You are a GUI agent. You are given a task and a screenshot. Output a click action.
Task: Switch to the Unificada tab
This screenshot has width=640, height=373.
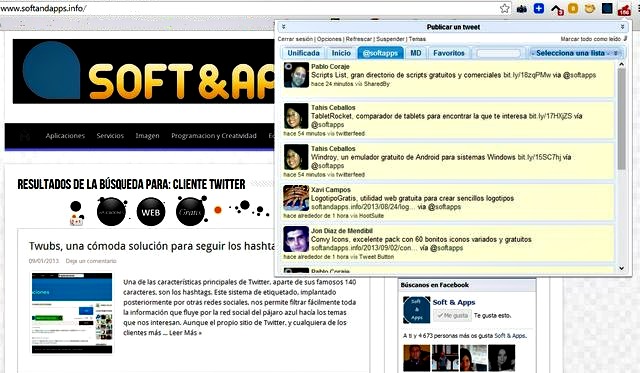click(303, 53)
